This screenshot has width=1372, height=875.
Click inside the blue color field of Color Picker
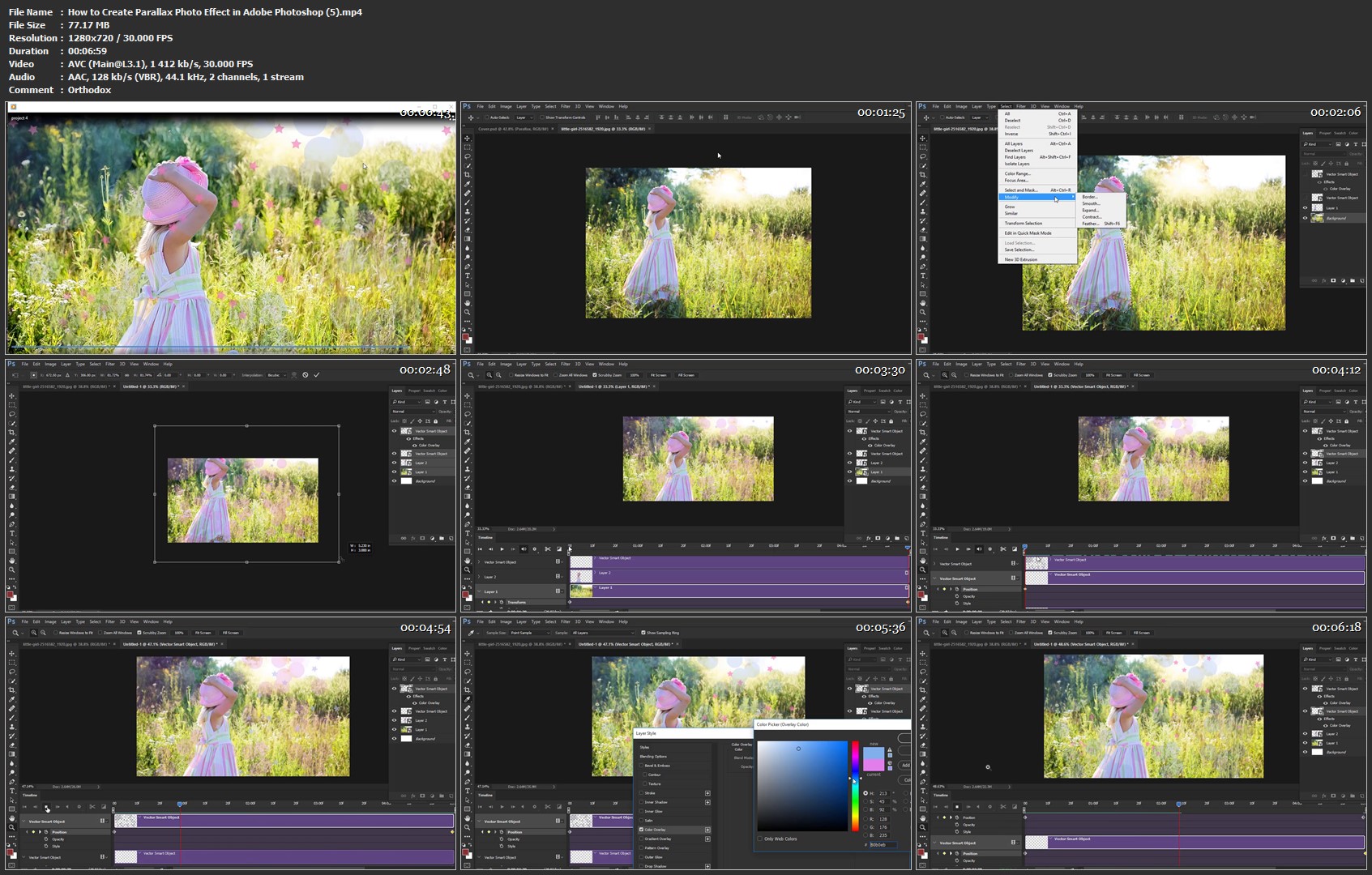tap(802, 786)
